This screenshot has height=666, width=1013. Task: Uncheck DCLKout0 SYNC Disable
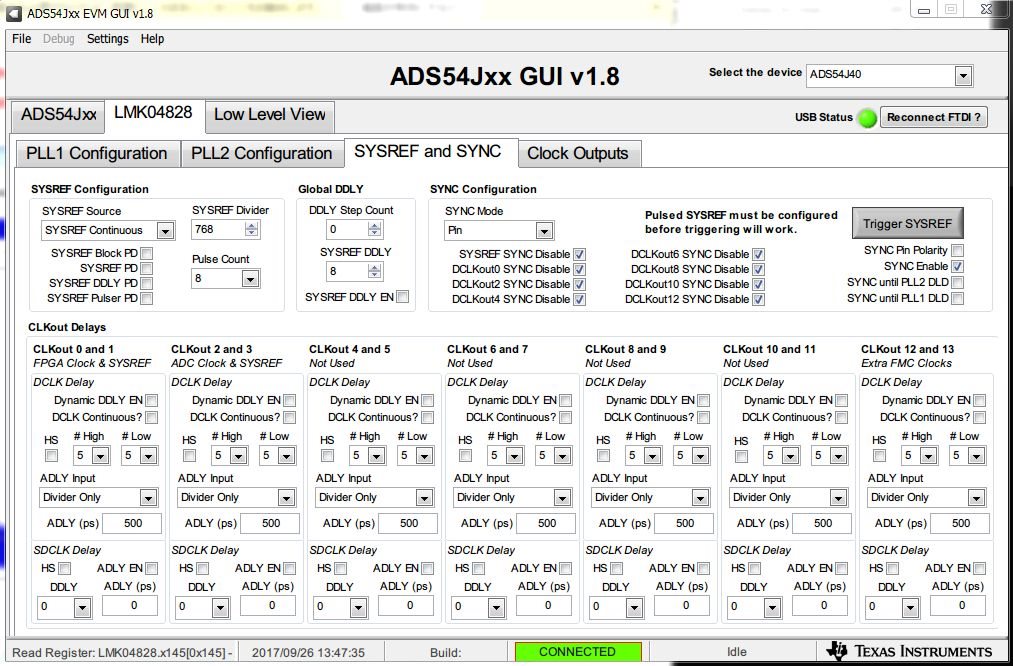580,269
